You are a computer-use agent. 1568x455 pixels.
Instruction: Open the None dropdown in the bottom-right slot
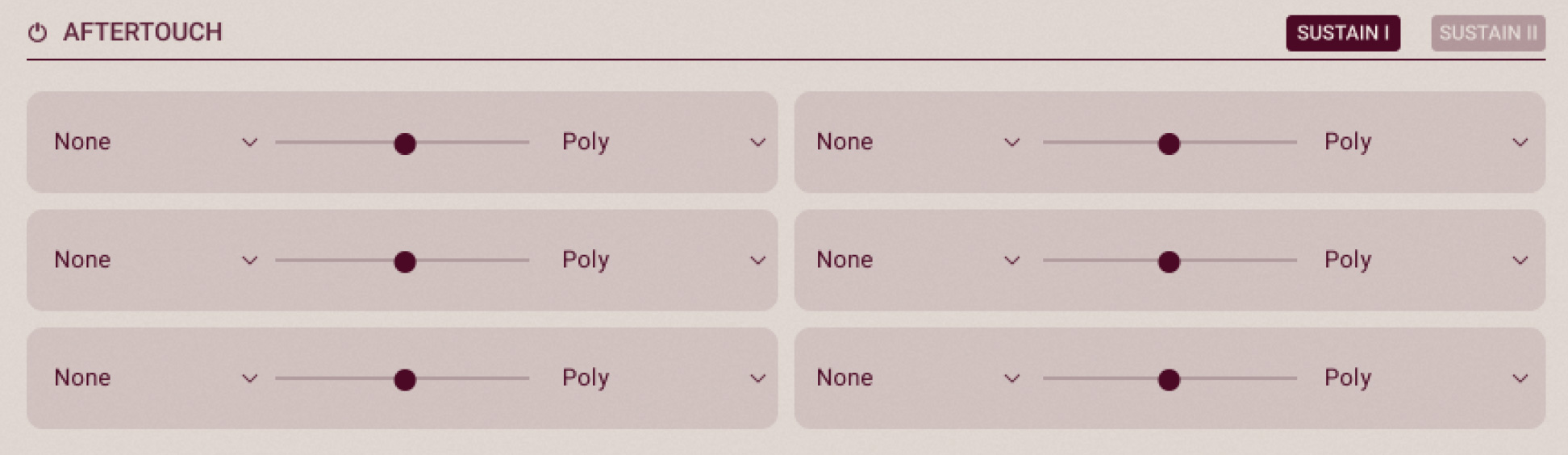[x=917, y=378]
